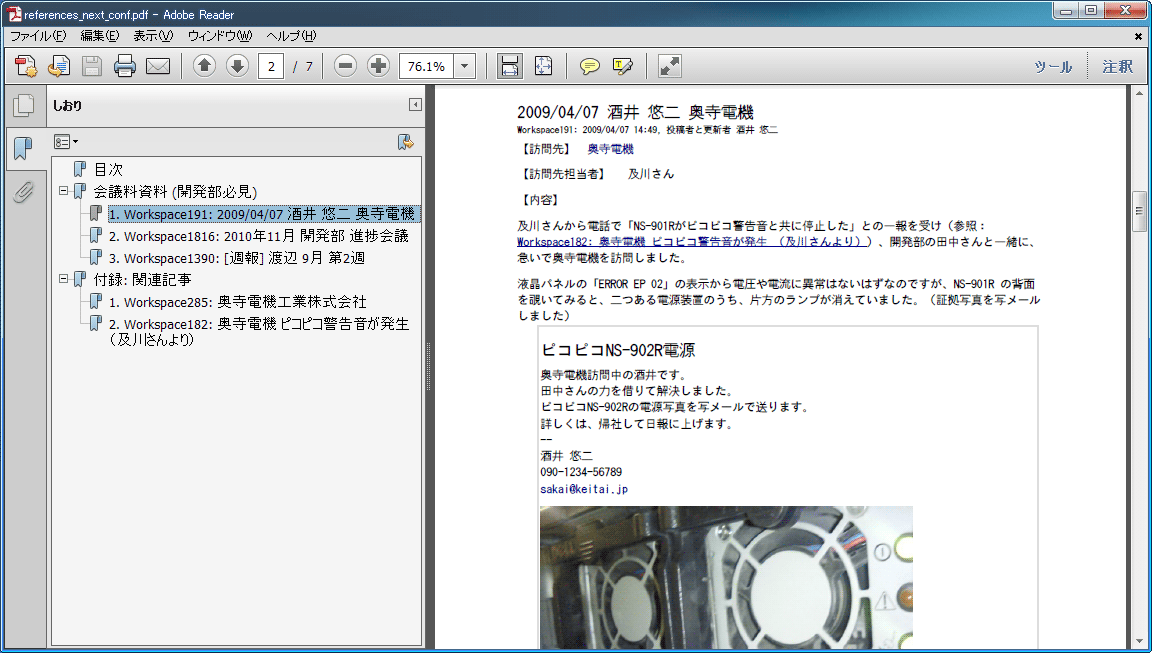Click the heading ピコピコNS-902R電源
The image size is (1152, 653).
click(x=618, y=350)
